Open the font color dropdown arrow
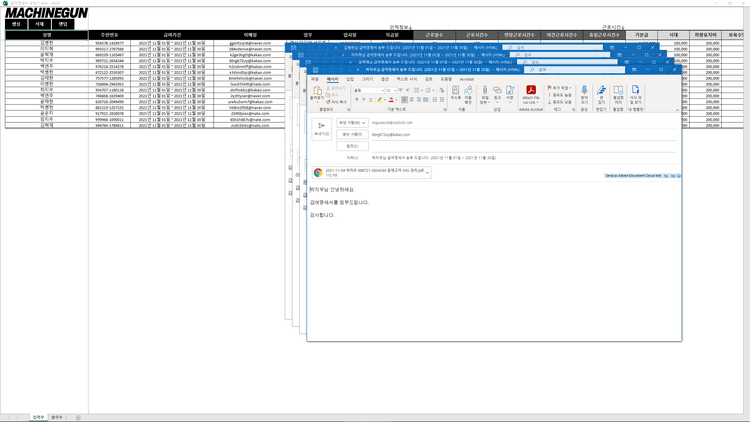The width and height of the screenshot is (750, 422). (x=397, y=100)
